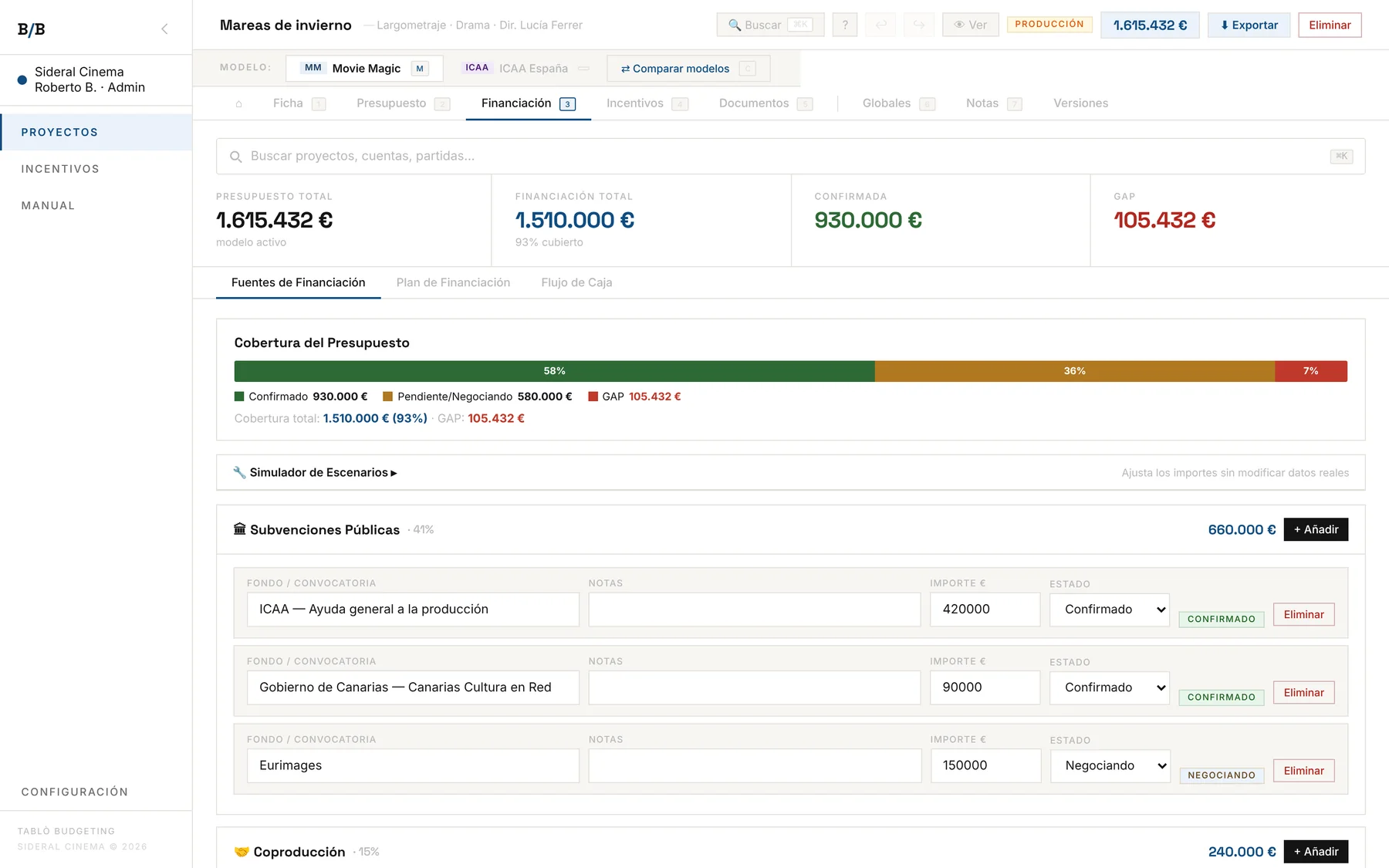1389x868 pixels.
Task: Open Estado dropdown for Gobierno de Canarias
Action: coord(1110,687)
